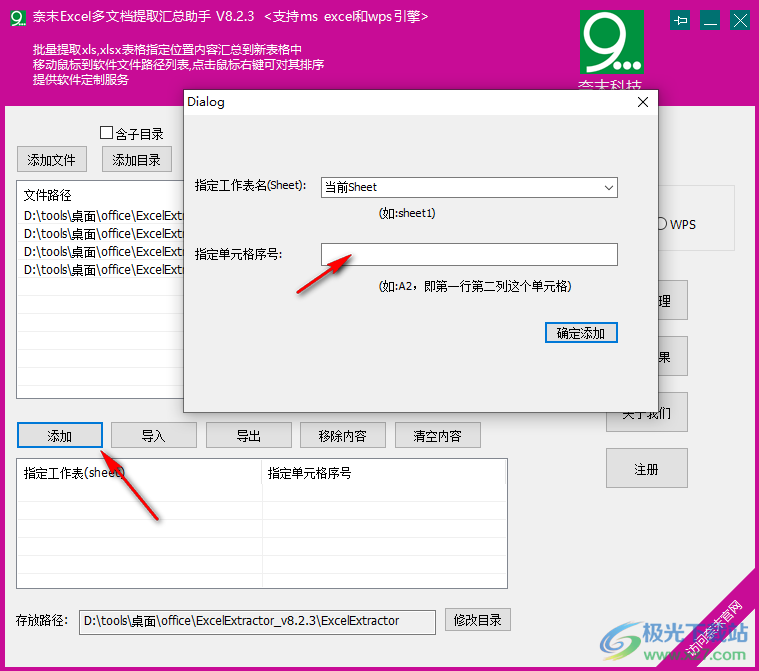
Task: Click the large green 9 company logo
Action: point(612,42)
